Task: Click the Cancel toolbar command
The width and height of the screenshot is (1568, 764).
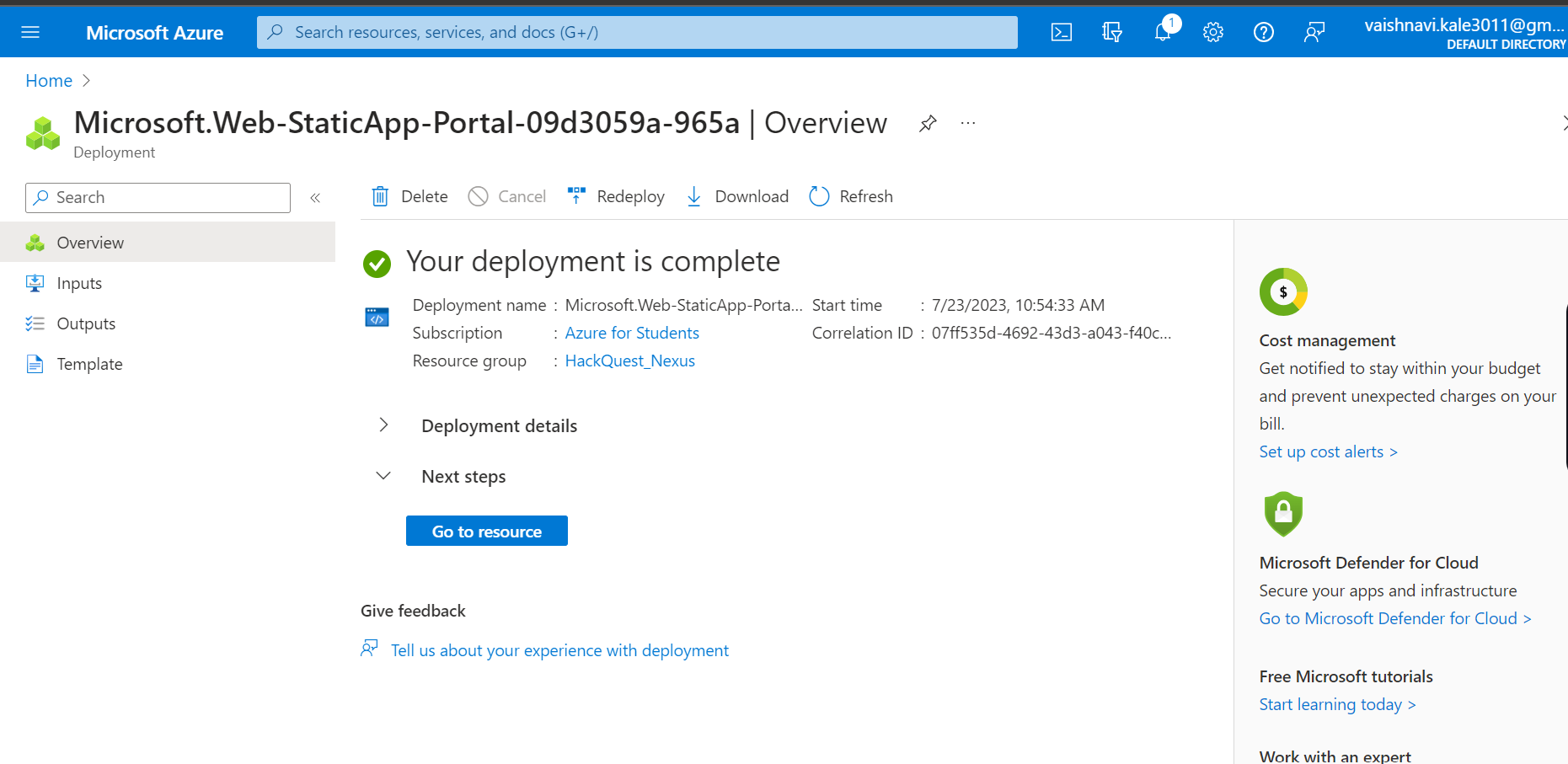Action: coord(507,196)
